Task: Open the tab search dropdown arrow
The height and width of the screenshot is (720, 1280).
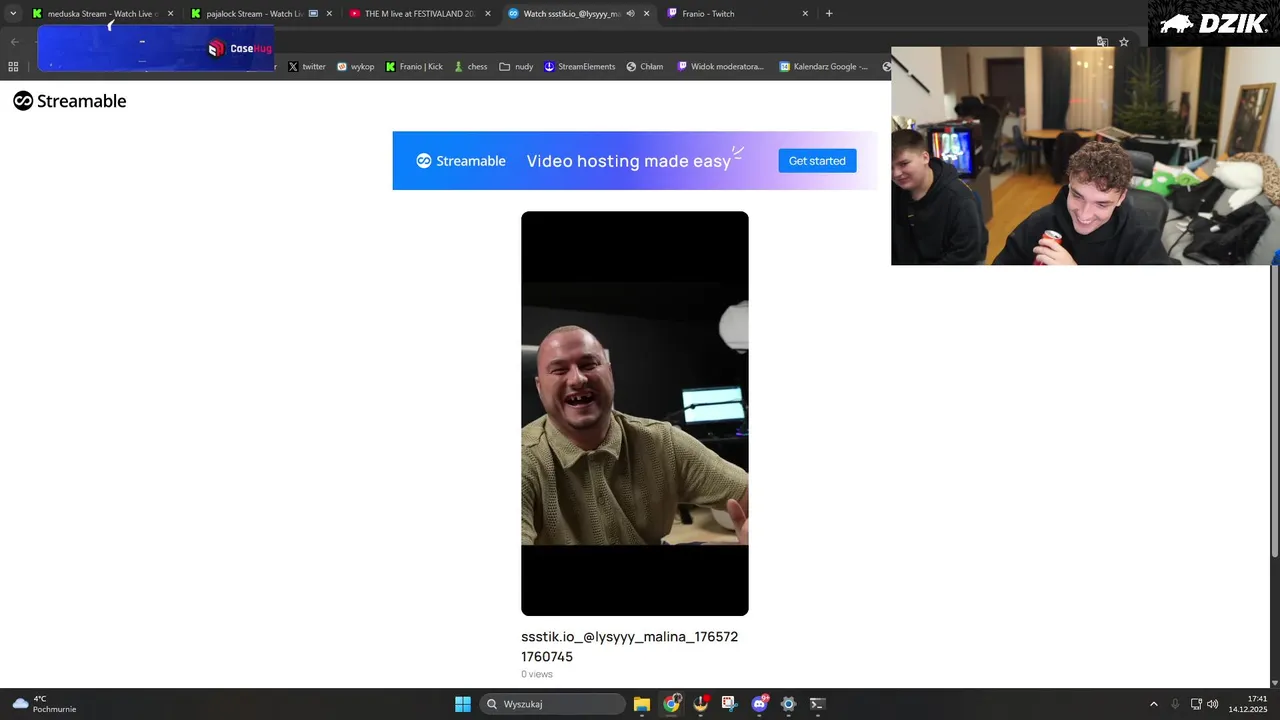Action: click(13, 14)
